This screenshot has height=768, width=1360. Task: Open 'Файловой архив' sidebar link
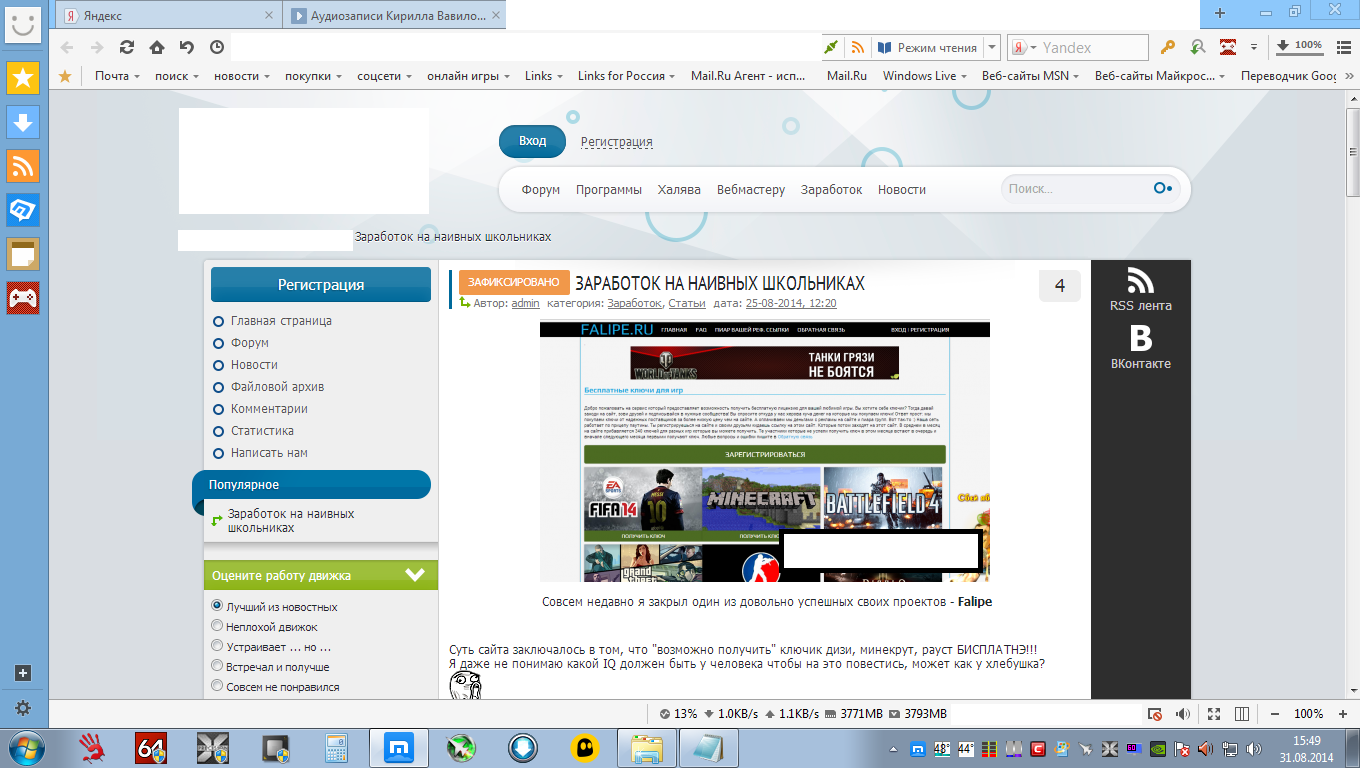point(277,387)
